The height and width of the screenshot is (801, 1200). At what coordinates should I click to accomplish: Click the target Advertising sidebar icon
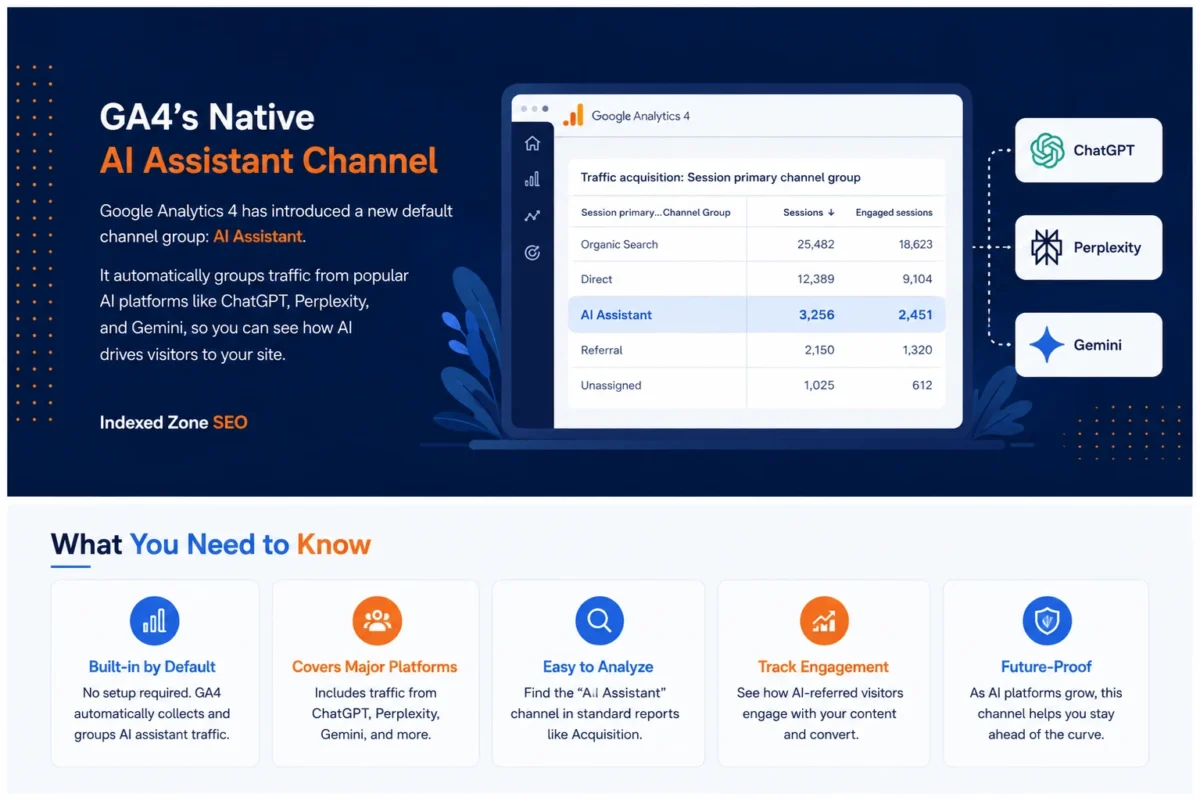click(x=532, y=253)
